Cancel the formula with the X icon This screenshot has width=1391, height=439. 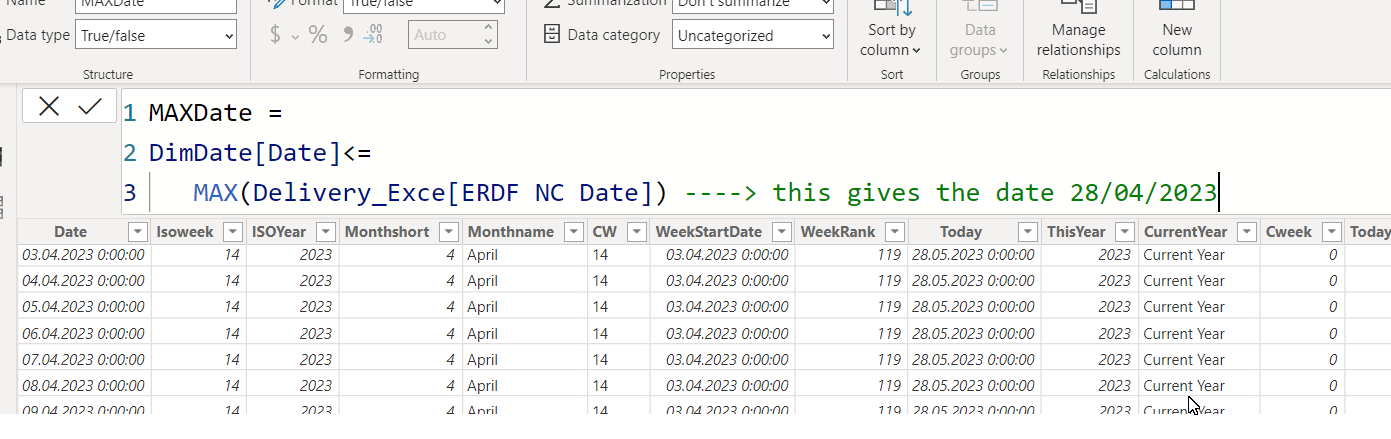[48, 107]
